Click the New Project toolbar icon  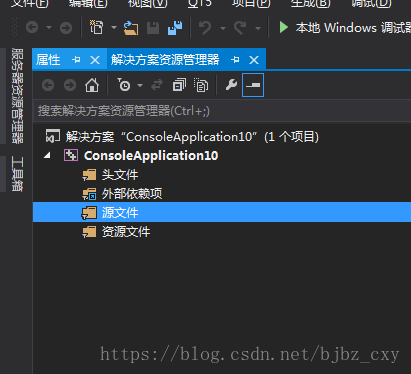click(96, 27)
